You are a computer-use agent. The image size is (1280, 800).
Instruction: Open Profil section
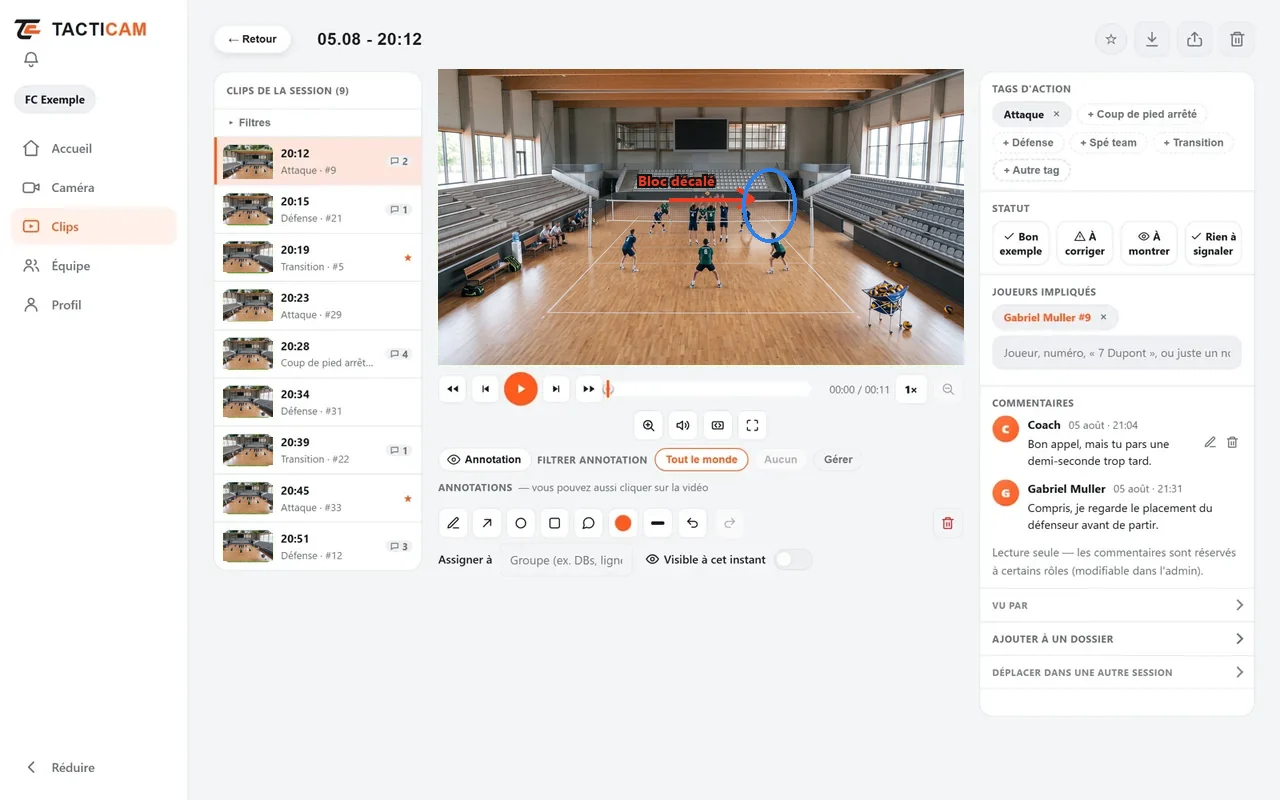pyautogui.click(x=94, y=305)
